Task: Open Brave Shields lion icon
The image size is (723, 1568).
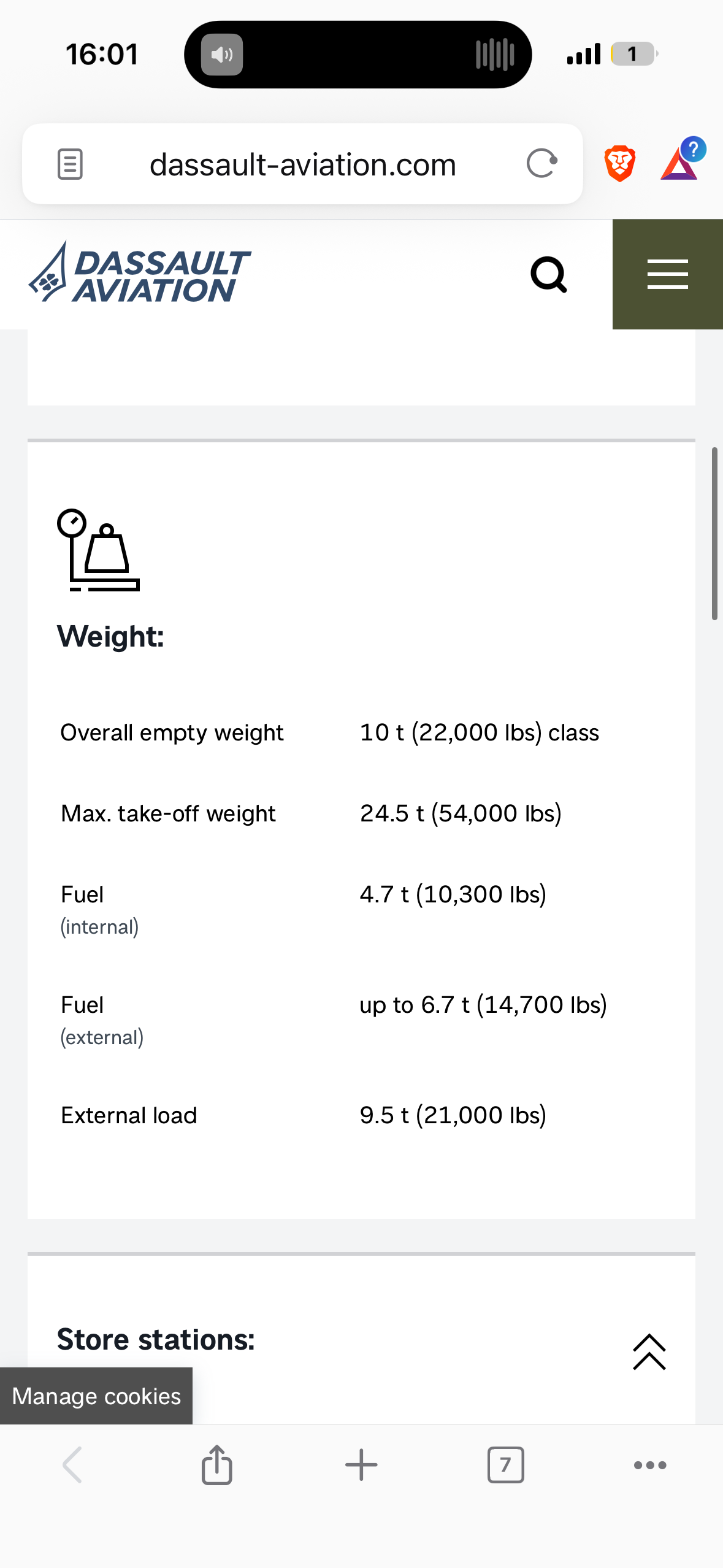Action: click(x=619, y=164)
